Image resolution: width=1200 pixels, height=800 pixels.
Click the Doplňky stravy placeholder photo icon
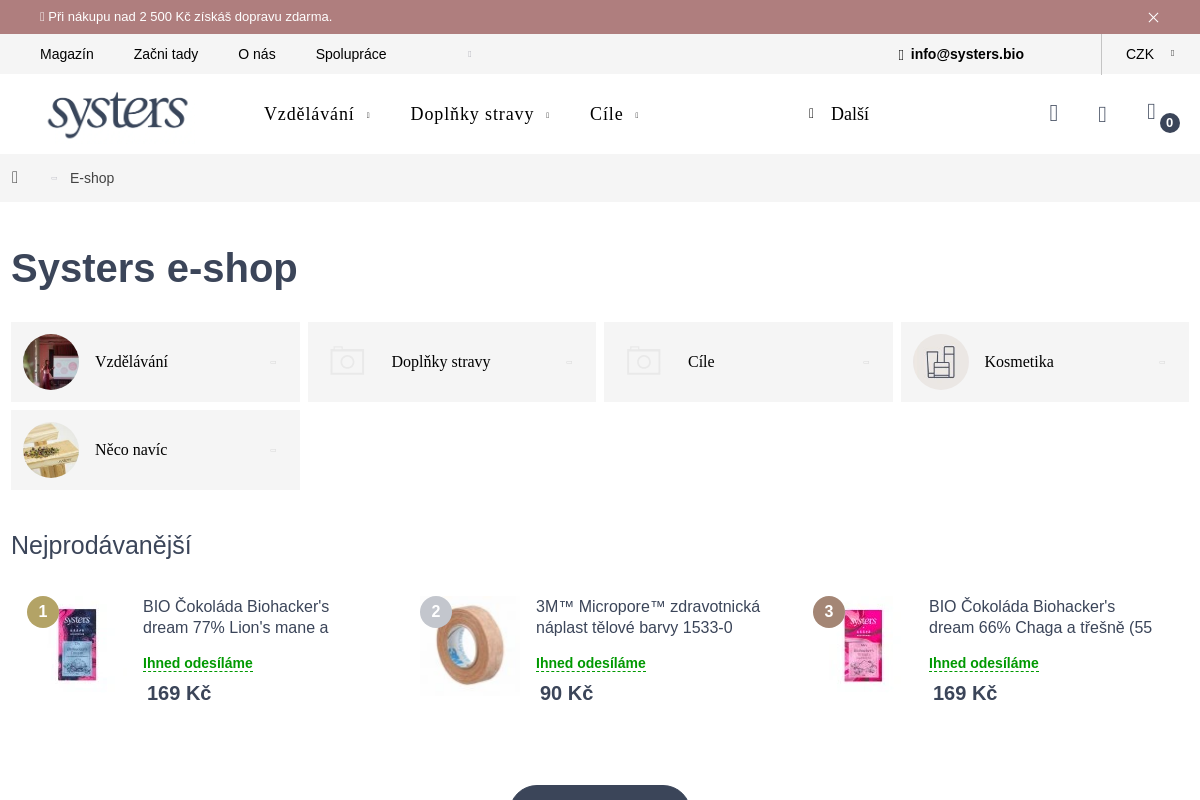(347, 361)
